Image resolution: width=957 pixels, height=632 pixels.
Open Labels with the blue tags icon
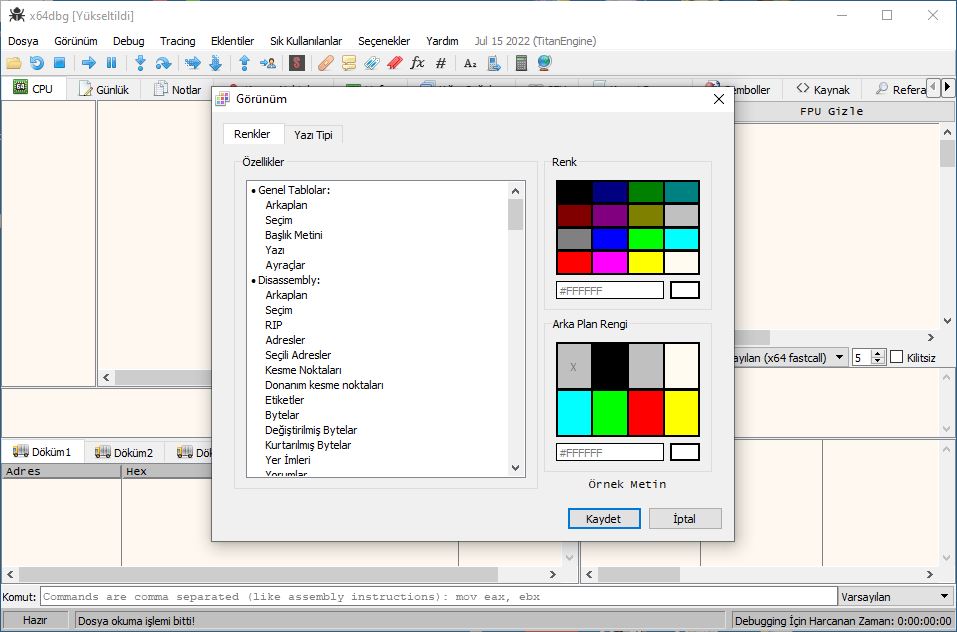pos(371,63)
